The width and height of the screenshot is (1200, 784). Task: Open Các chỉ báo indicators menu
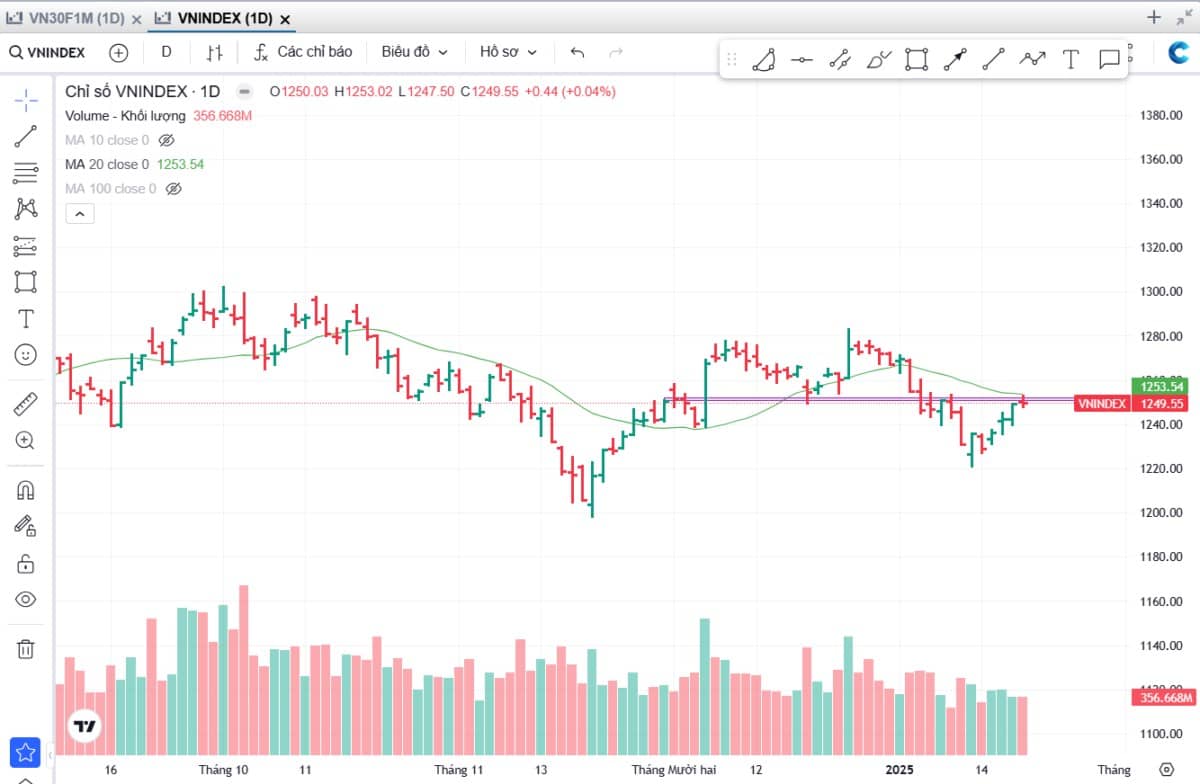(x=303, y=52)
